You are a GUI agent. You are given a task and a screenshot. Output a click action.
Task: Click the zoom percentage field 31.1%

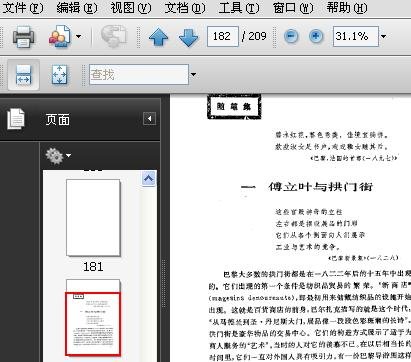point(356,36)
